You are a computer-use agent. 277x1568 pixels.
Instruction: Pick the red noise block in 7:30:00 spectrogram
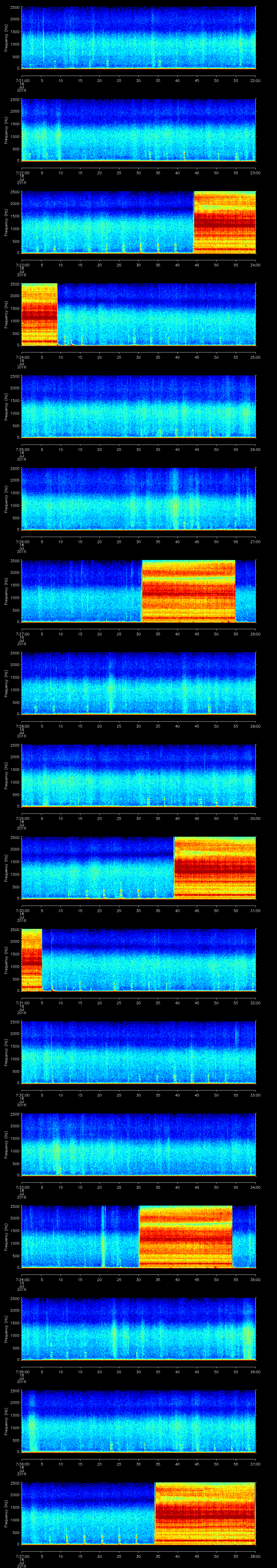click(x=214, y=868)
